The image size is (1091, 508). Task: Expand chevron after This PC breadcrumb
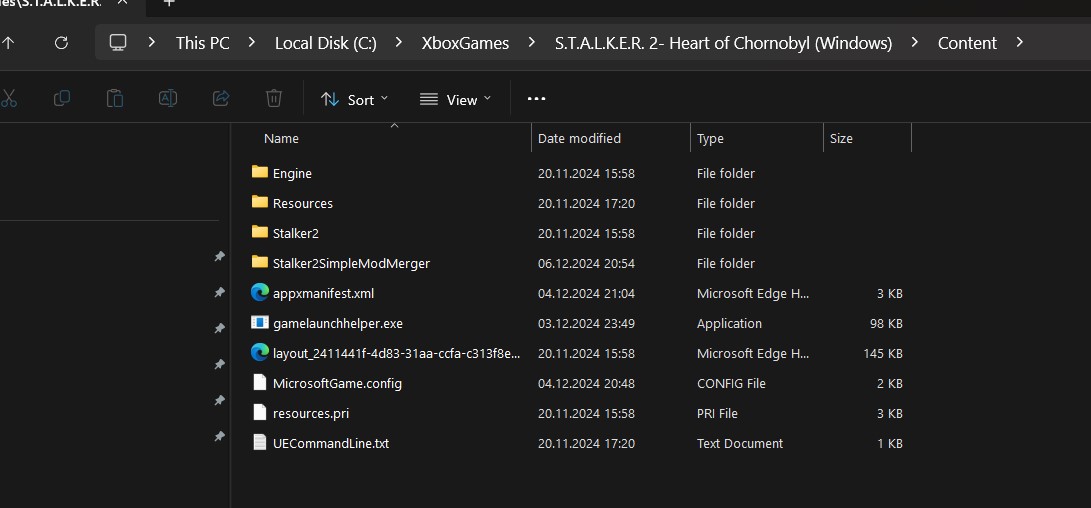252,42
